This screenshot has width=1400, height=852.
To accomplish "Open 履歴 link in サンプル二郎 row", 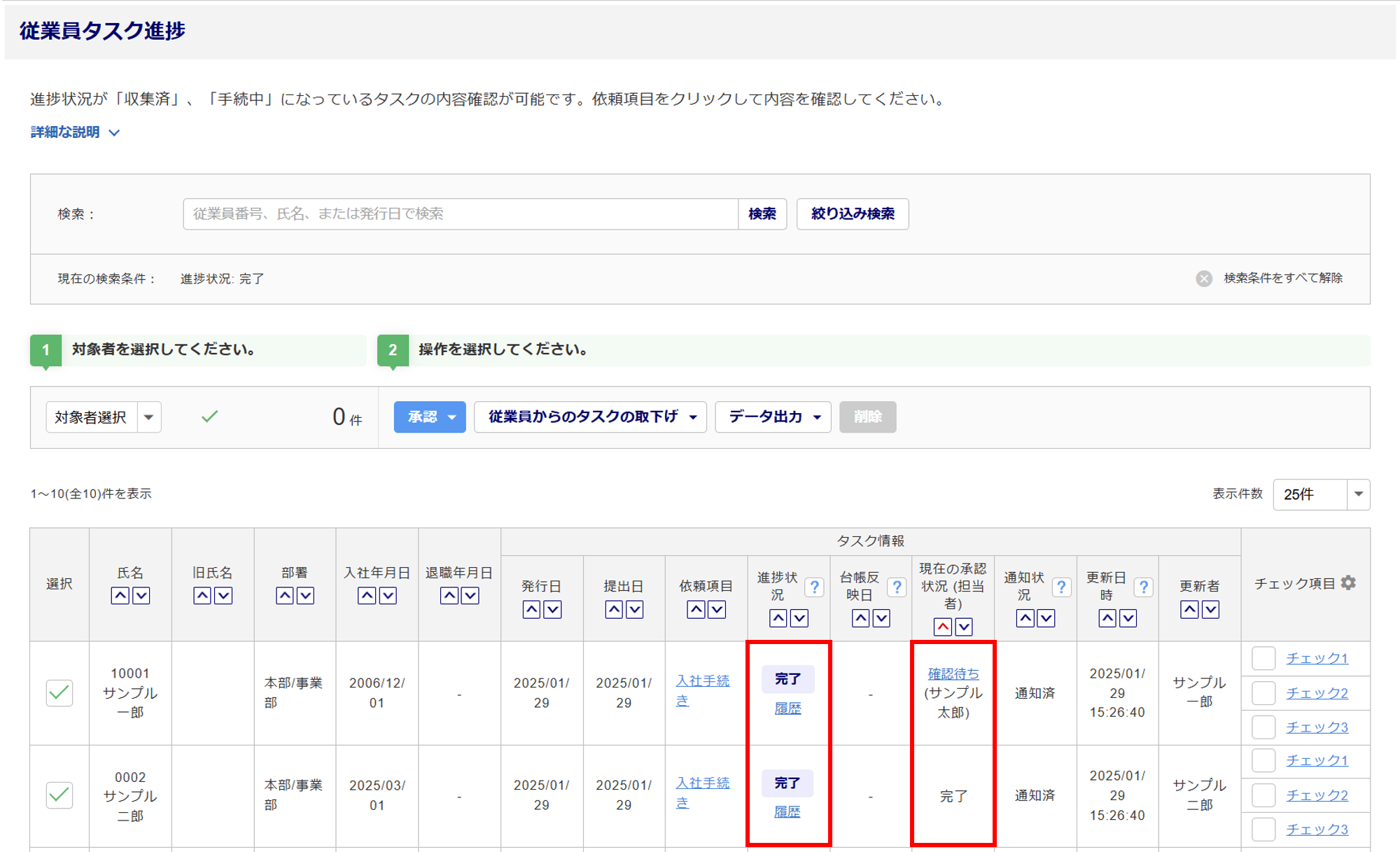I will (787, 812).
